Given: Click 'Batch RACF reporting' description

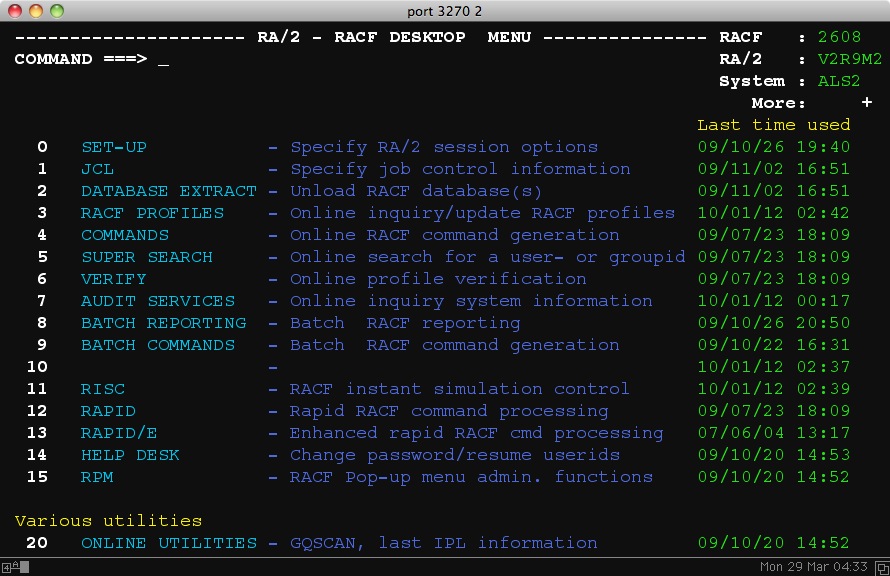Looking at the screenshot, I should tap(405, 323).
